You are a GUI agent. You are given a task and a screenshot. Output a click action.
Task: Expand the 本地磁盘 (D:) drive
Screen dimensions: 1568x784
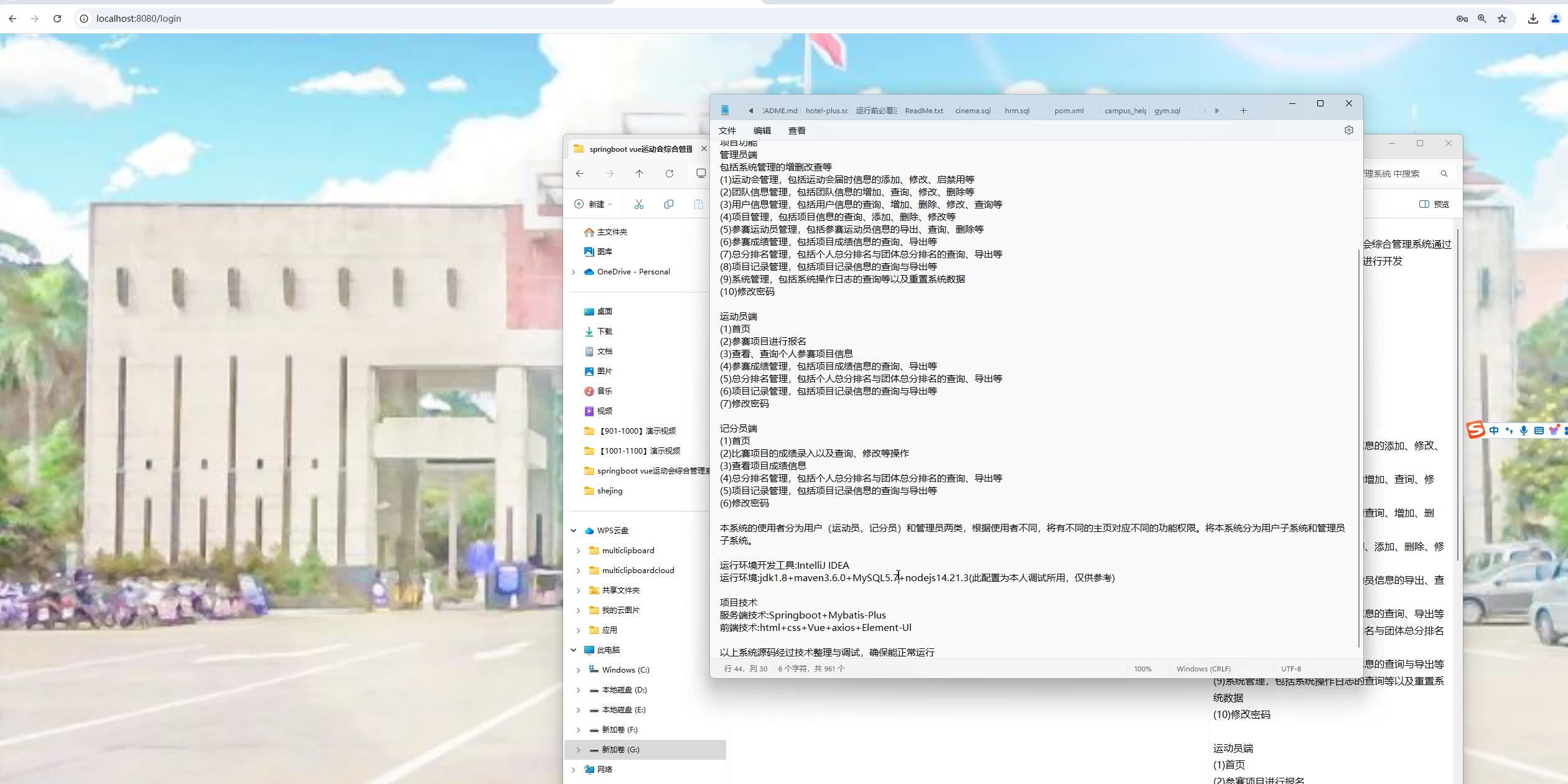tap(578, 690)
